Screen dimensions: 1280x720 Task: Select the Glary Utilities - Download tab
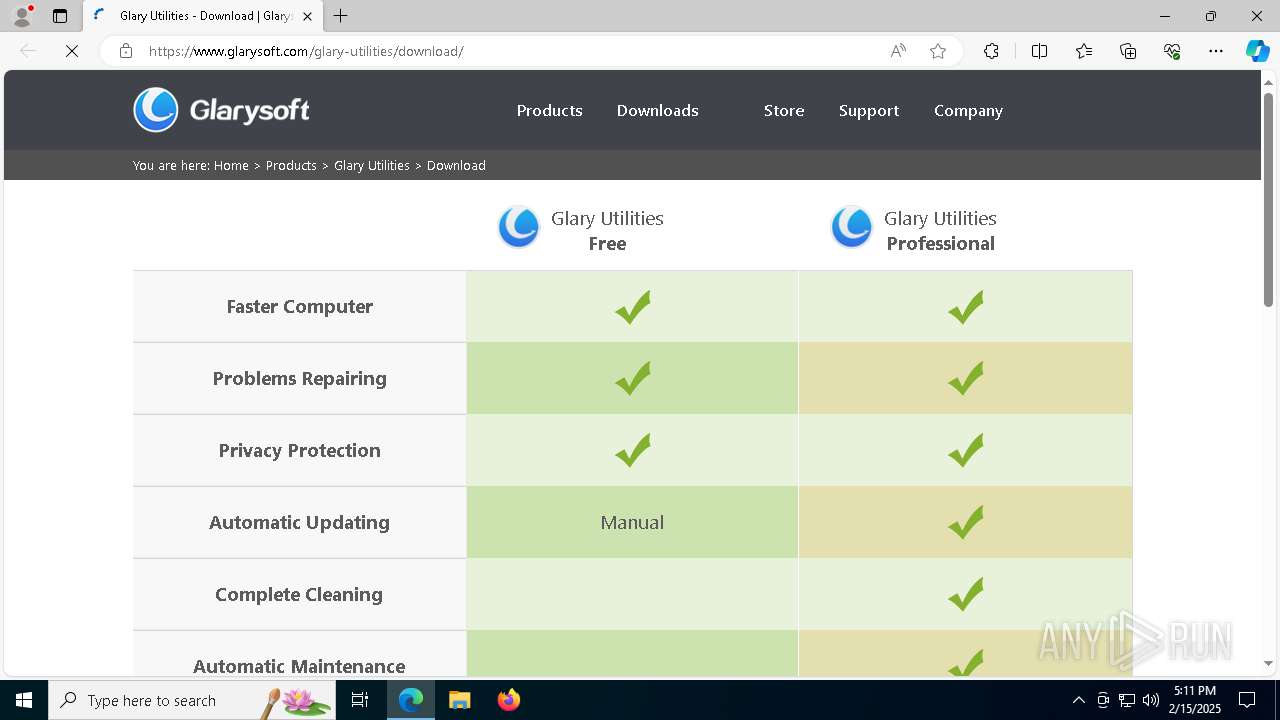pos(203,16)
